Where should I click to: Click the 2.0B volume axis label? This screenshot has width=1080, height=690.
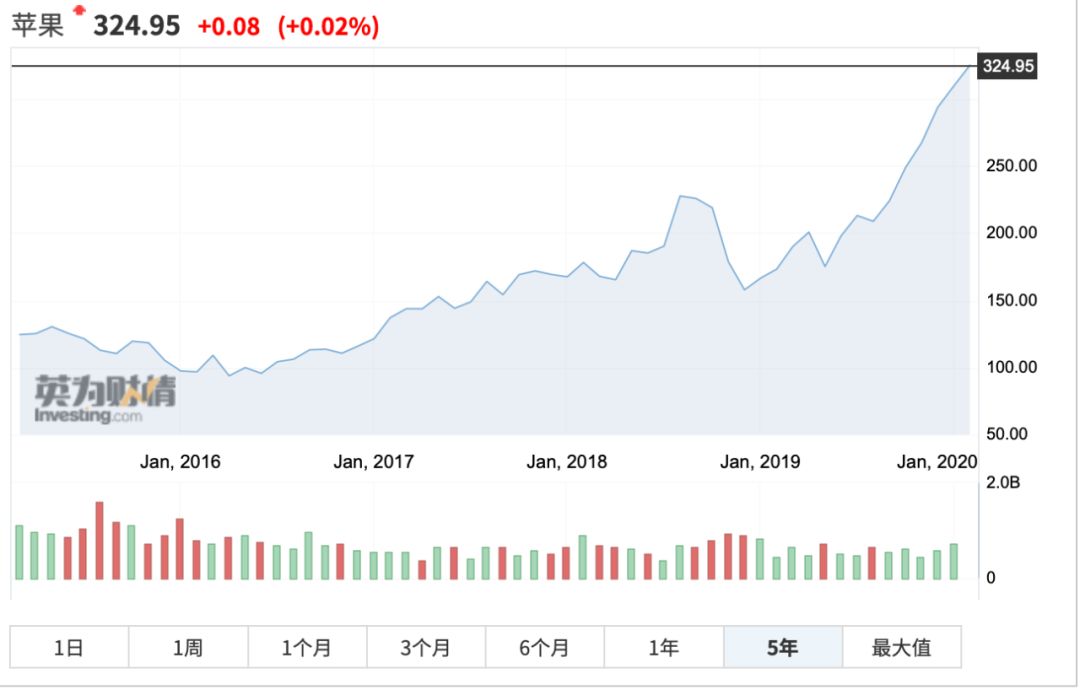[x=1004, y=484]
